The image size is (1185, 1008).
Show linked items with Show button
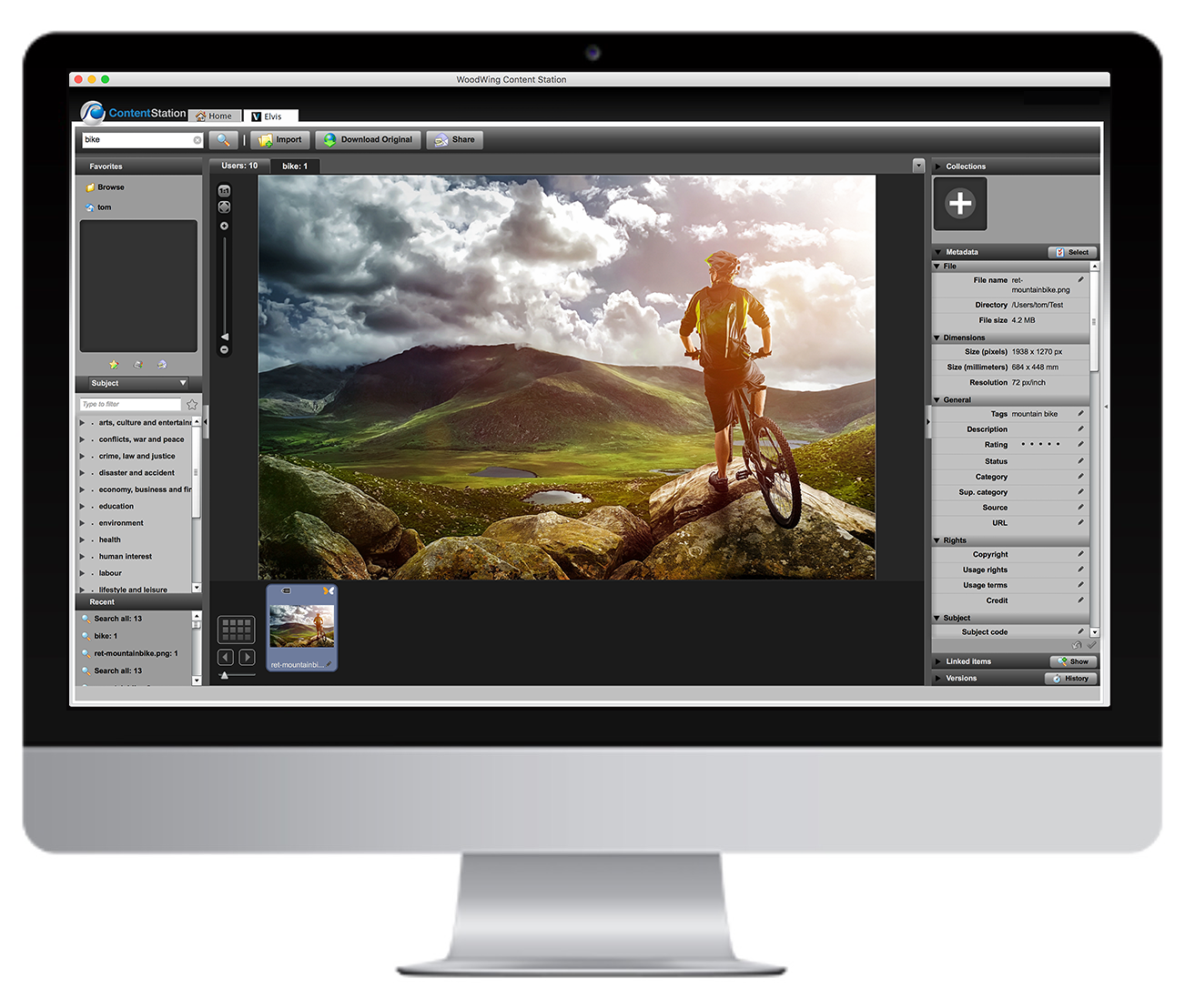[x=1073, y=661]
